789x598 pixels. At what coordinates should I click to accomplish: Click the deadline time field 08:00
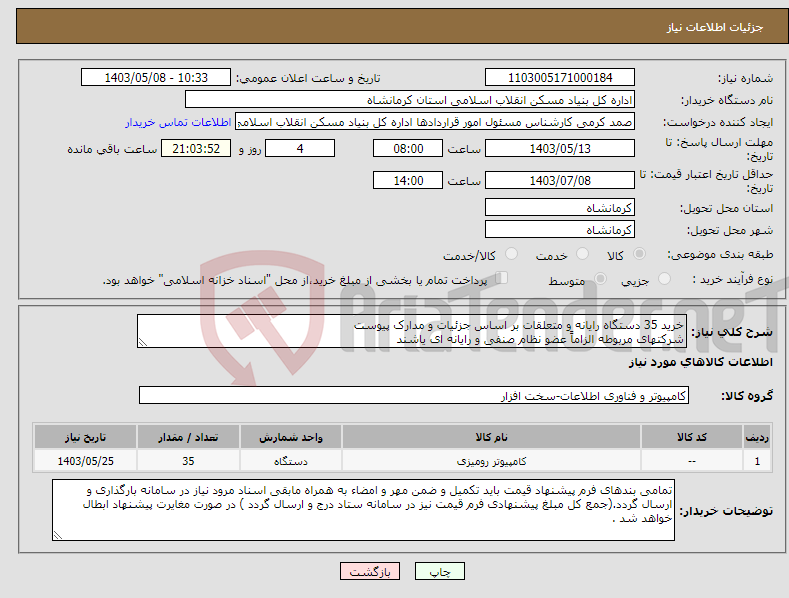pos(408,148)
